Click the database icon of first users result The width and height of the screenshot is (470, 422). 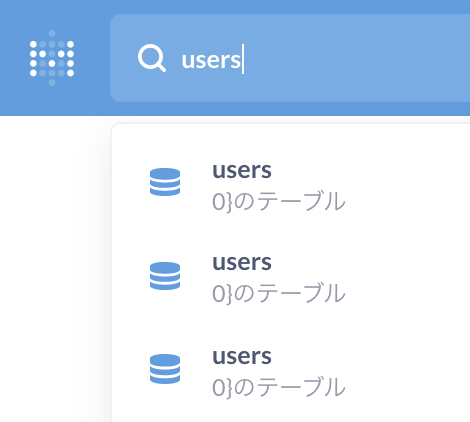point(165,182)
